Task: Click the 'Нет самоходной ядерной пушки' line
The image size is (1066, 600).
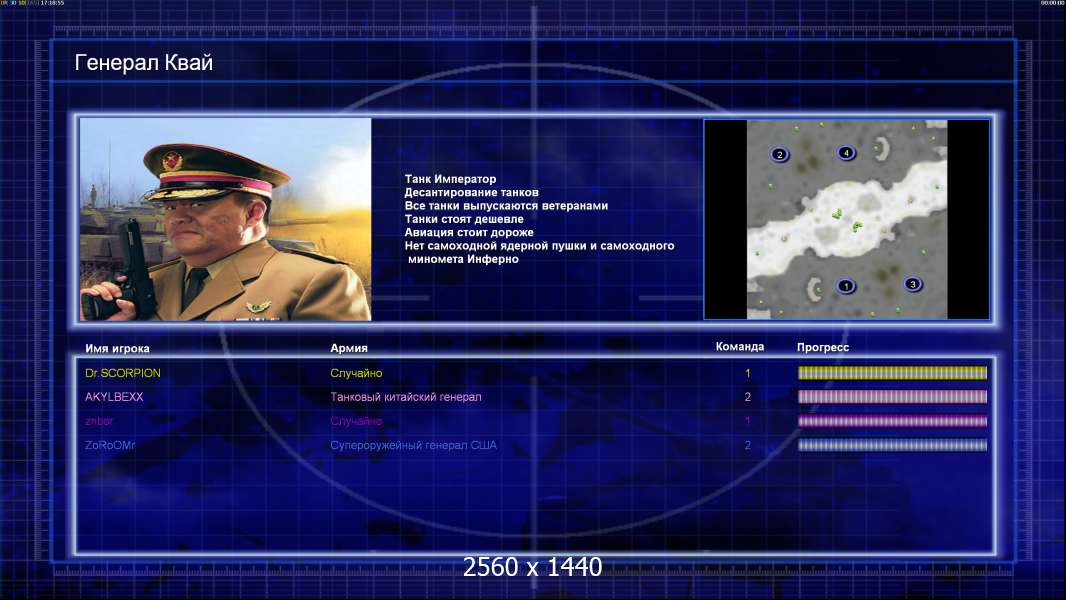Action: click(539, 245)
